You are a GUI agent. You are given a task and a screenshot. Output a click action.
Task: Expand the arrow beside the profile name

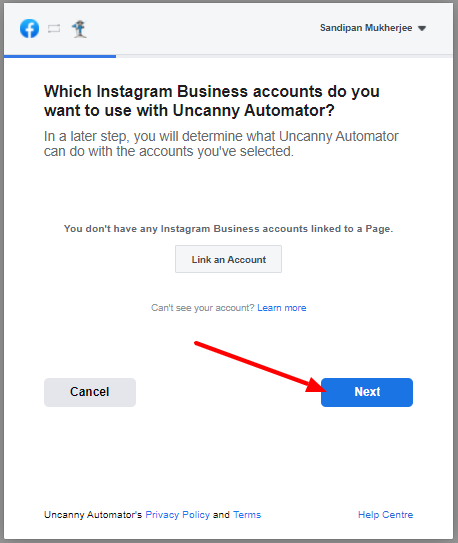[x=422, y=28]
